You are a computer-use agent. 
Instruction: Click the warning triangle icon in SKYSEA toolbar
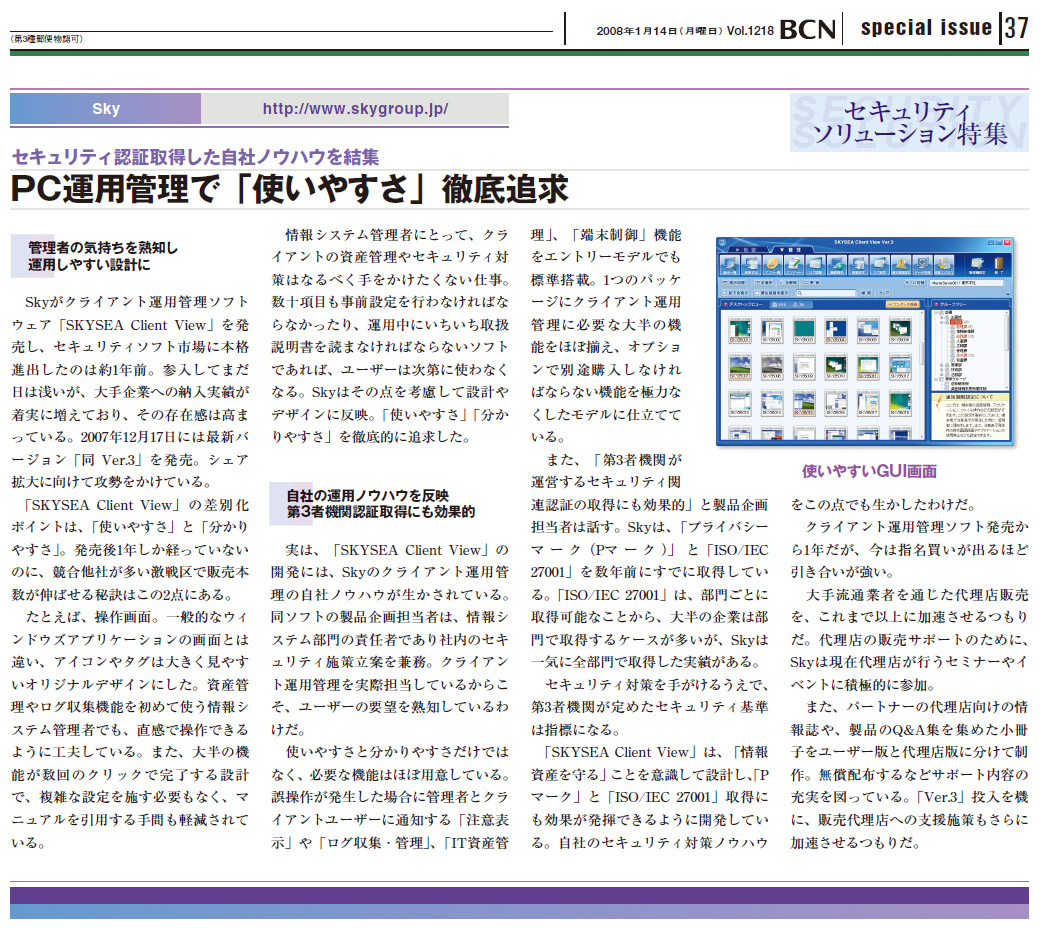tap(901, 265)
